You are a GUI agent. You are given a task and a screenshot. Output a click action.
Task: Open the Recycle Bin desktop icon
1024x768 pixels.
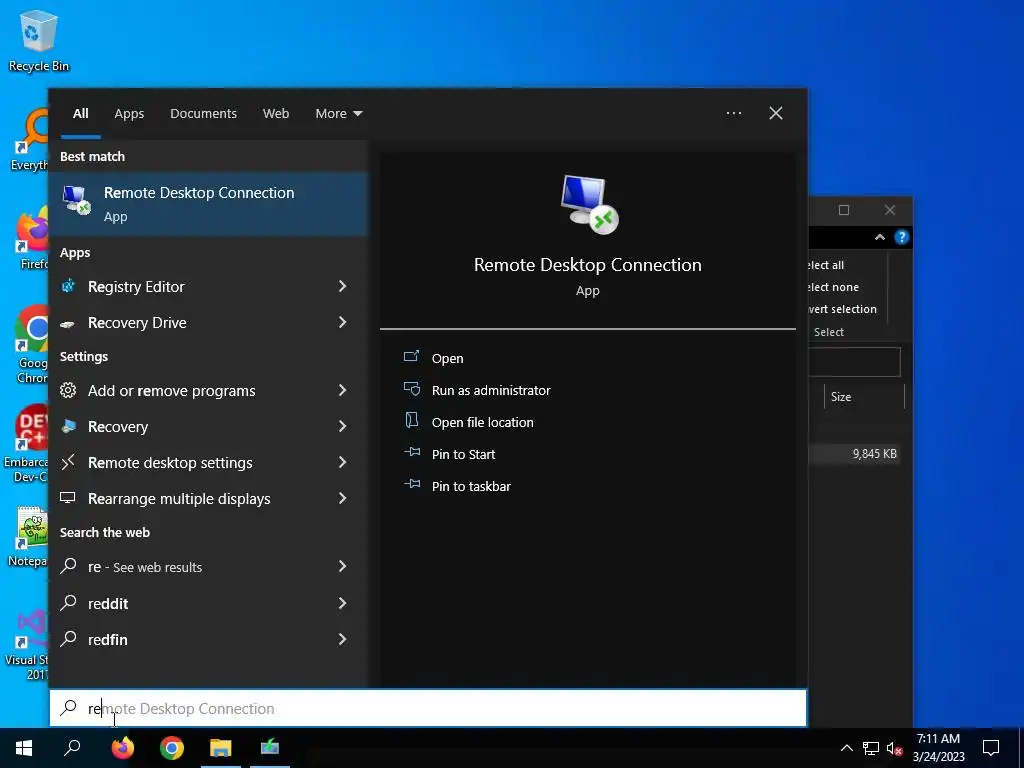click(x=39, y=40)
